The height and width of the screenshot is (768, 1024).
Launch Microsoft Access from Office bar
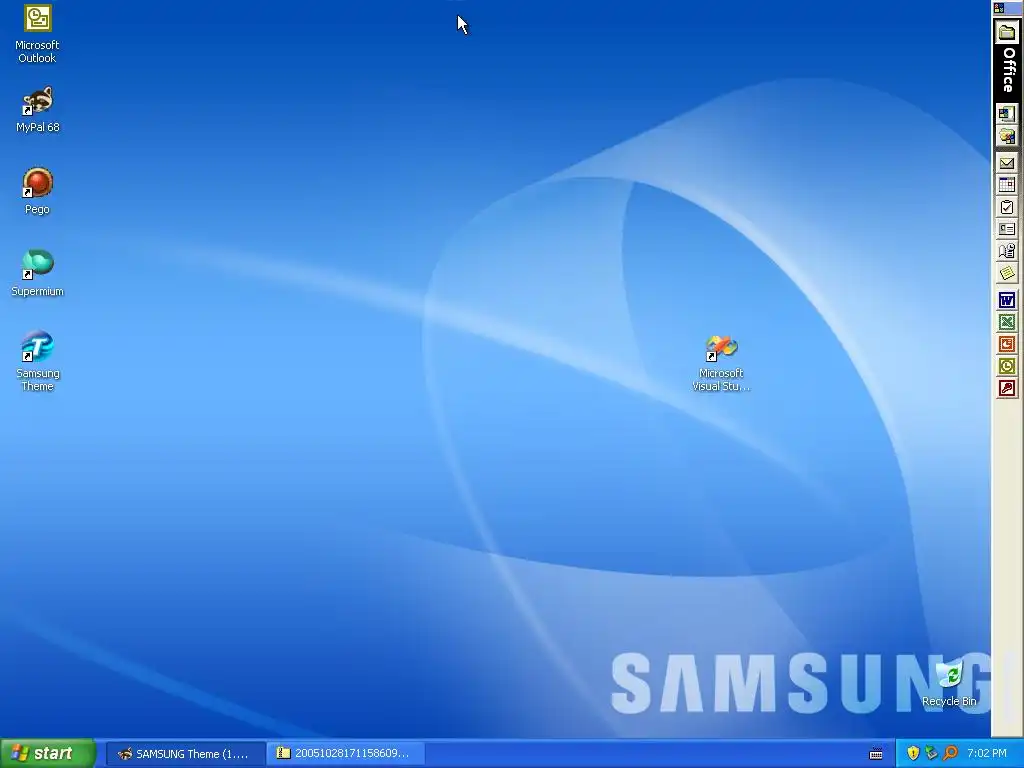pyautogui.click(x=1007, y=388)
